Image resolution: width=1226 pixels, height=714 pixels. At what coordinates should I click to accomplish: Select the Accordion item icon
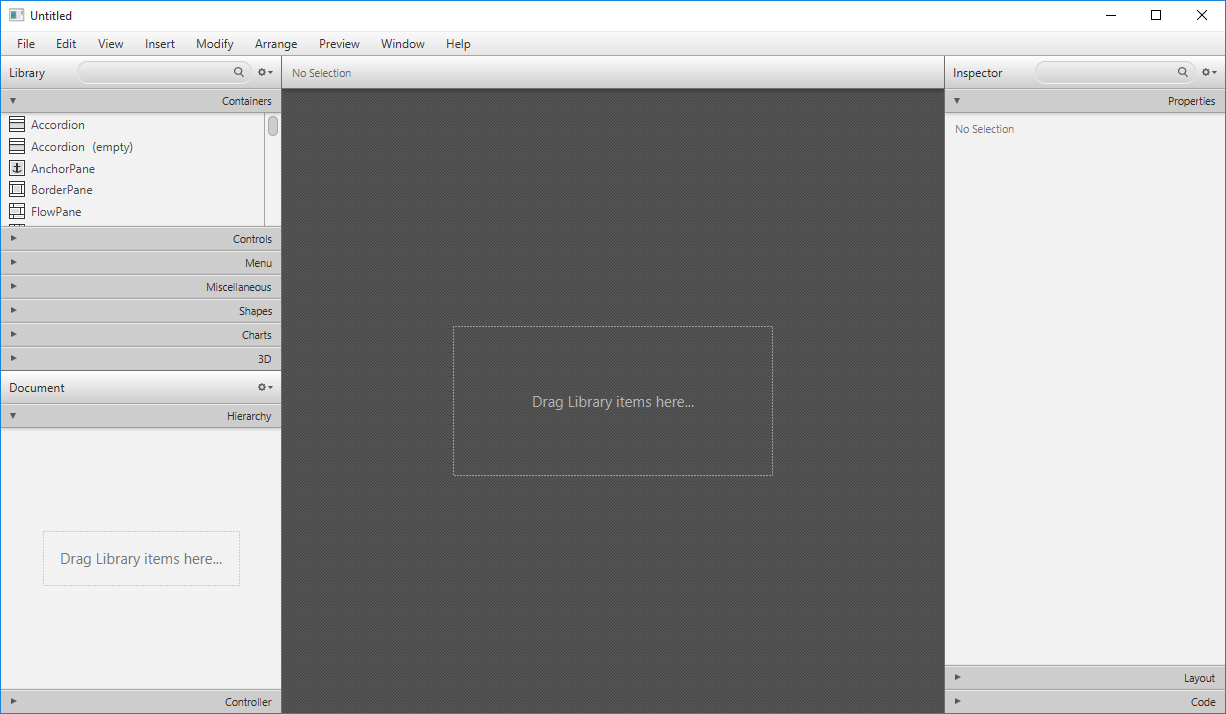(x=17, y=124)
